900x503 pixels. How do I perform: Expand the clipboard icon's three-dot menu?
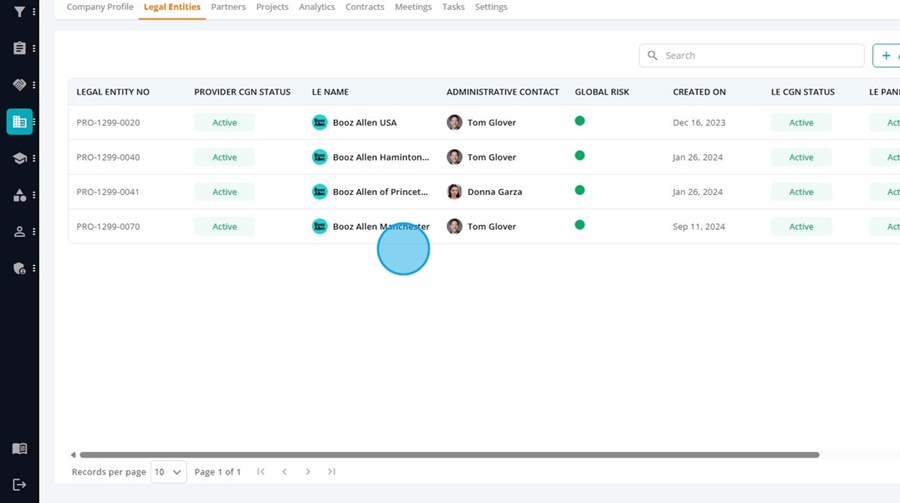[x=34, y=48]
